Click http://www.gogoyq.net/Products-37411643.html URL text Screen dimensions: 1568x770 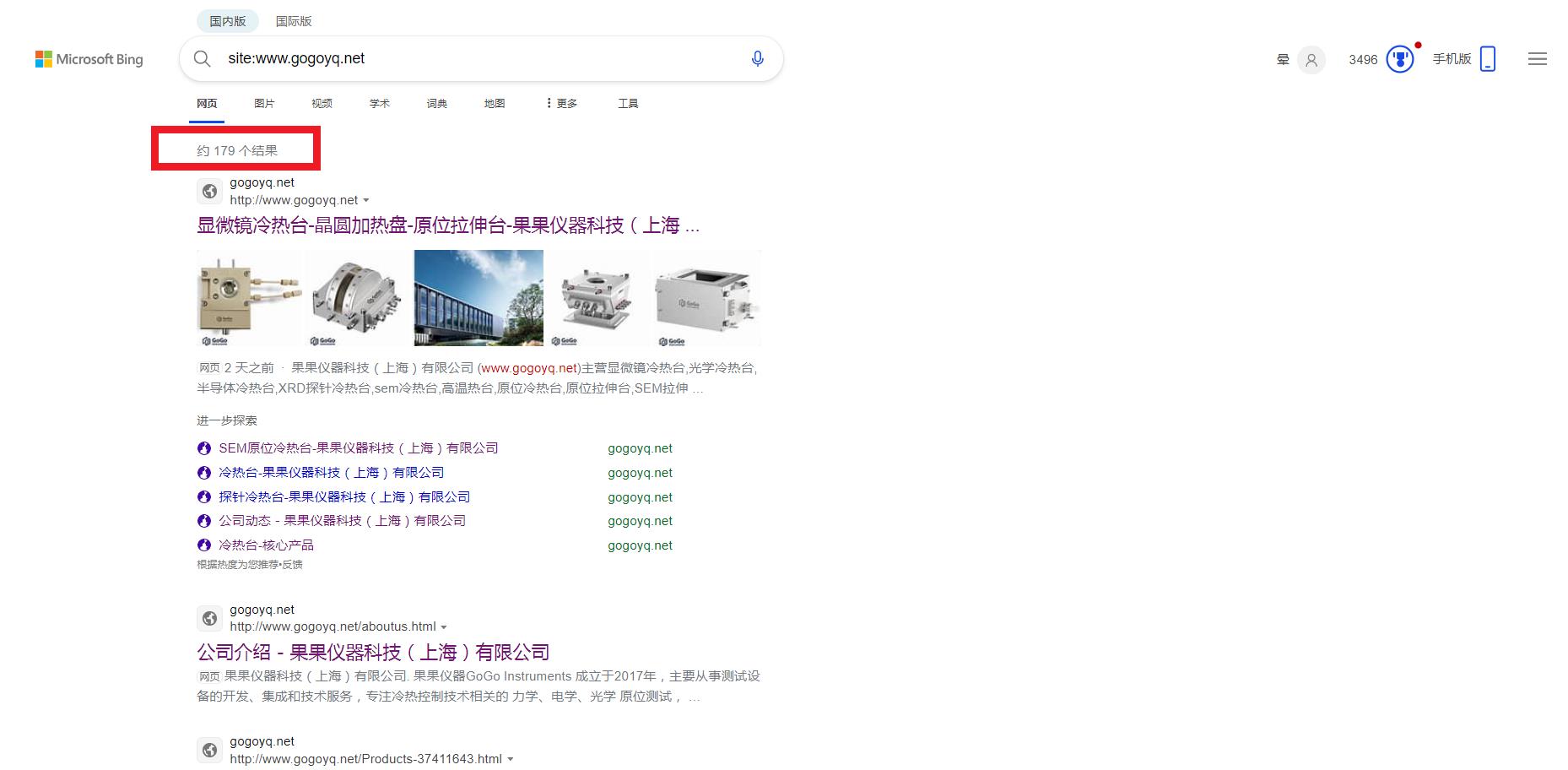click(365, 759)
